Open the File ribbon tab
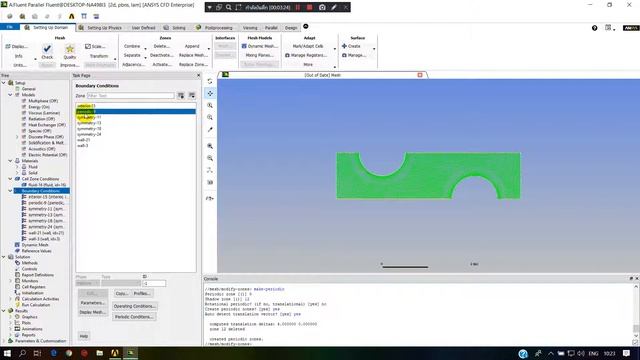 [x=10, y=27]
